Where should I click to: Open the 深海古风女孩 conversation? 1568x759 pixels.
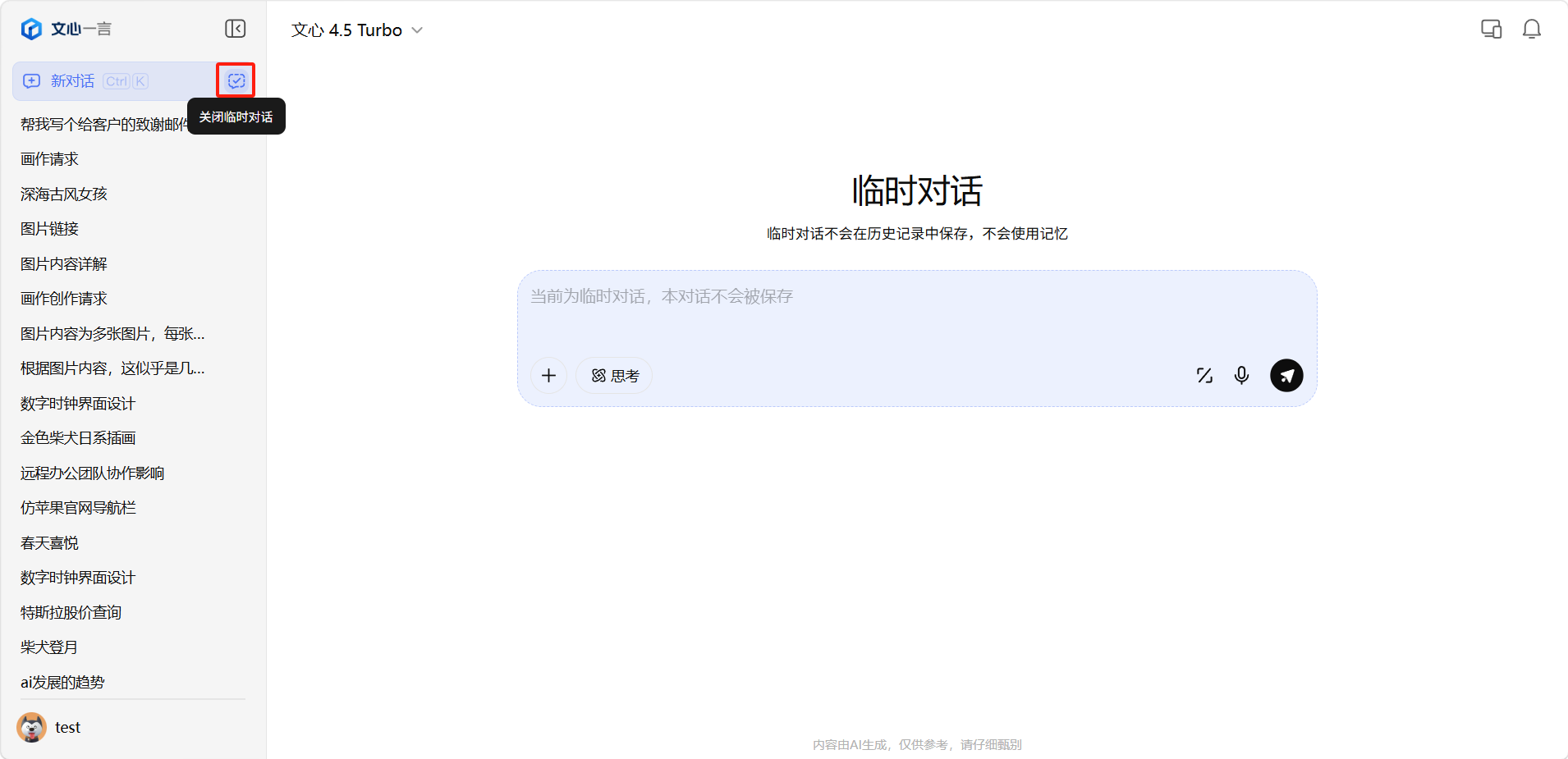[x=64, y=194]
